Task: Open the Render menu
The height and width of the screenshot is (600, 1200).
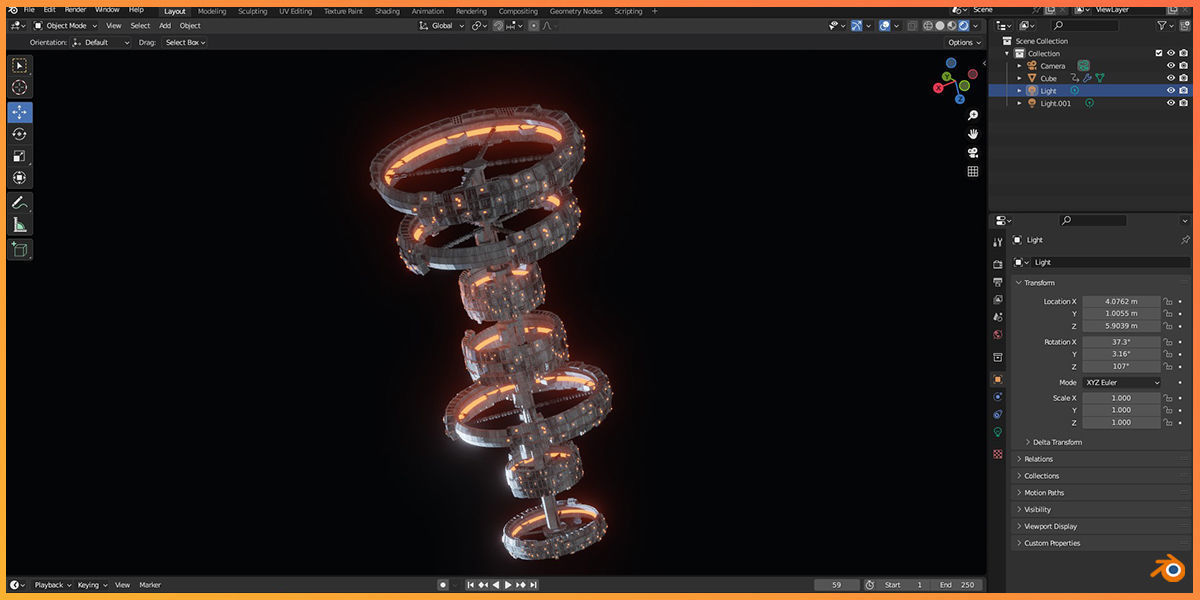Action: [x=74, y=9]
